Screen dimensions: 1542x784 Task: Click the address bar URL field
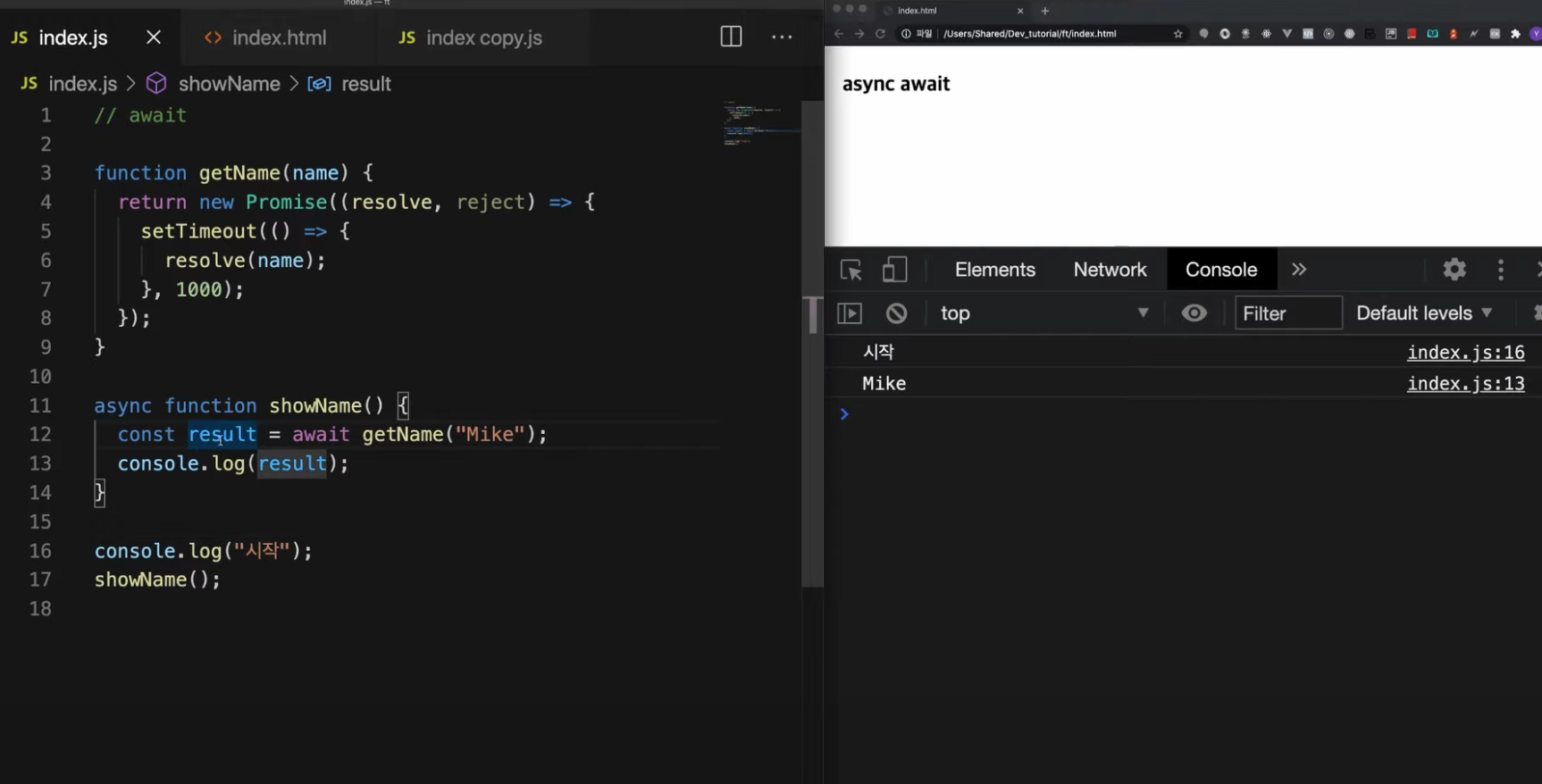tap(1029, 34)
